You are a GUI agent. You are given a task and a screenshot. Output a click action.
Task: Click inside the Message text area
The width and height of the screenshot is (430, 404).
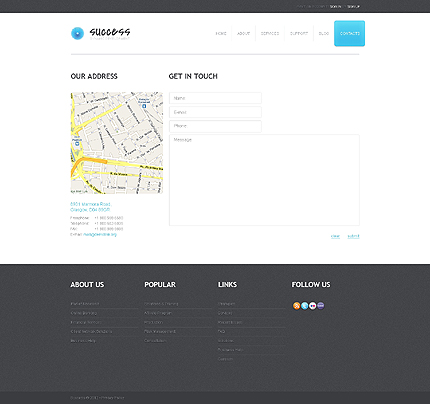point(264,180)
